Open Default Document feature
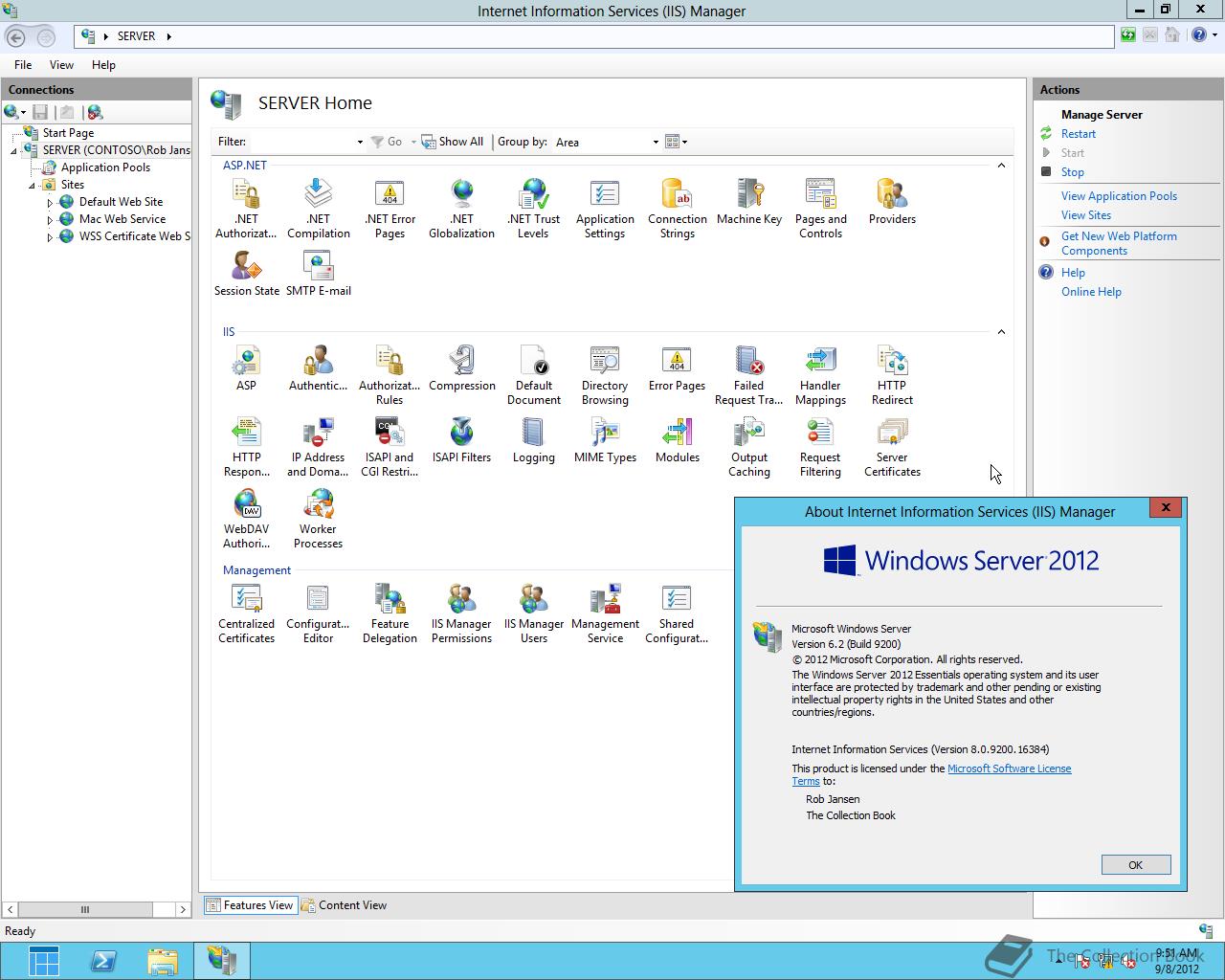Image resolution: width=1225 pixels, height=980 pixels. click(533, 375)
